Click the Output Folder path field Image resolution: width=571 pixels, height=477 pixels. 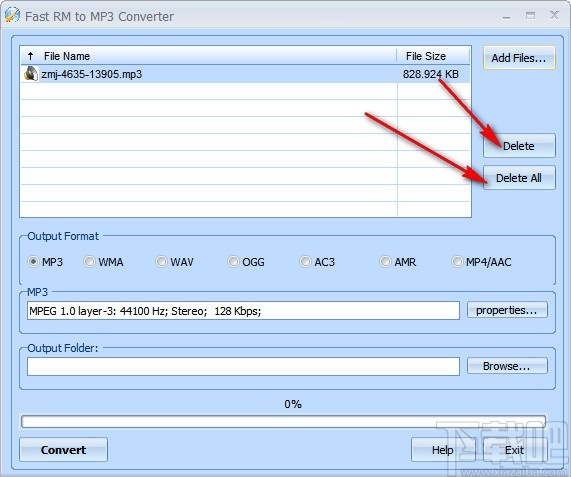coord(243,366)
